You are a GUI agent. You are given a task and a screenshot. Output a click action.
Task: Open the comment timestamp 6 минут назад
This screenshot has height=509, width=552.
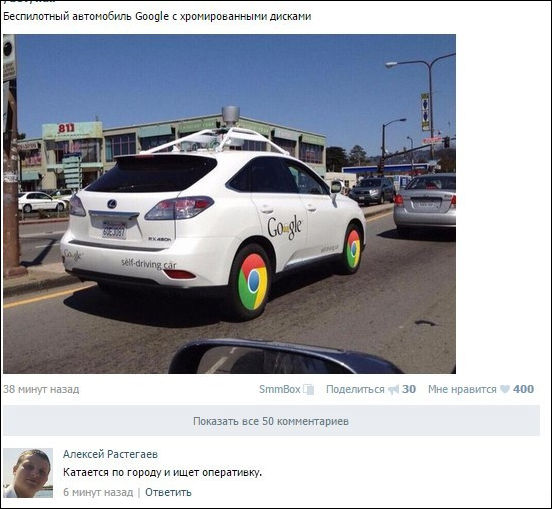pyautogui.click(x=98, y=492)
